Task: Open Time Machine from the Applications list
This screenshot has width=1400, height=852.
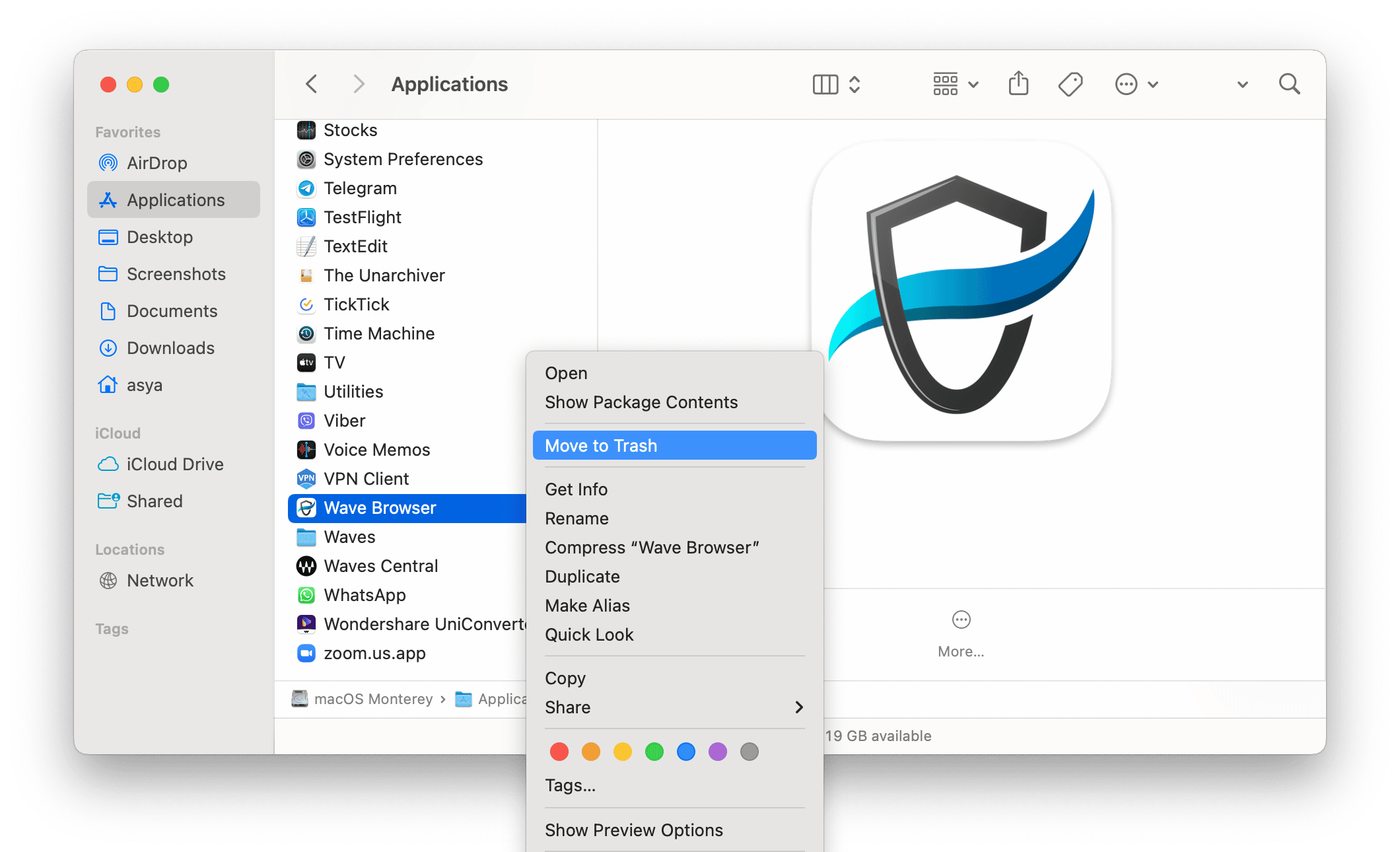Action: 306,334
